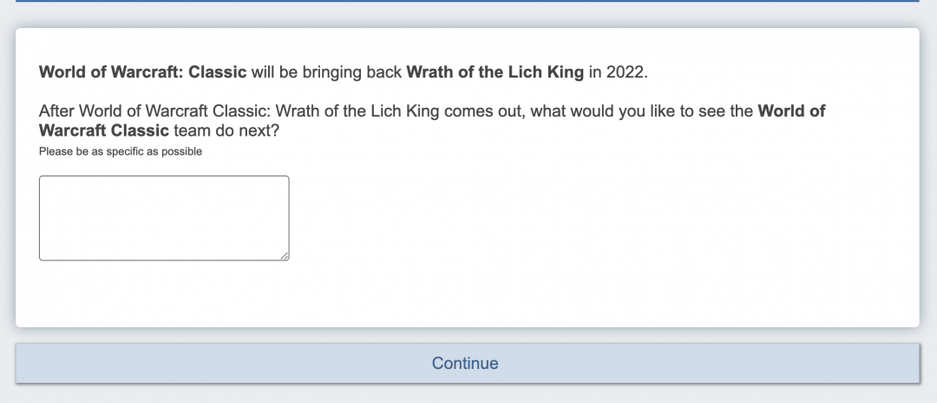Click inside the empty answer text box
The height and width of the screenshot is (403, 937).
point(164,218)
